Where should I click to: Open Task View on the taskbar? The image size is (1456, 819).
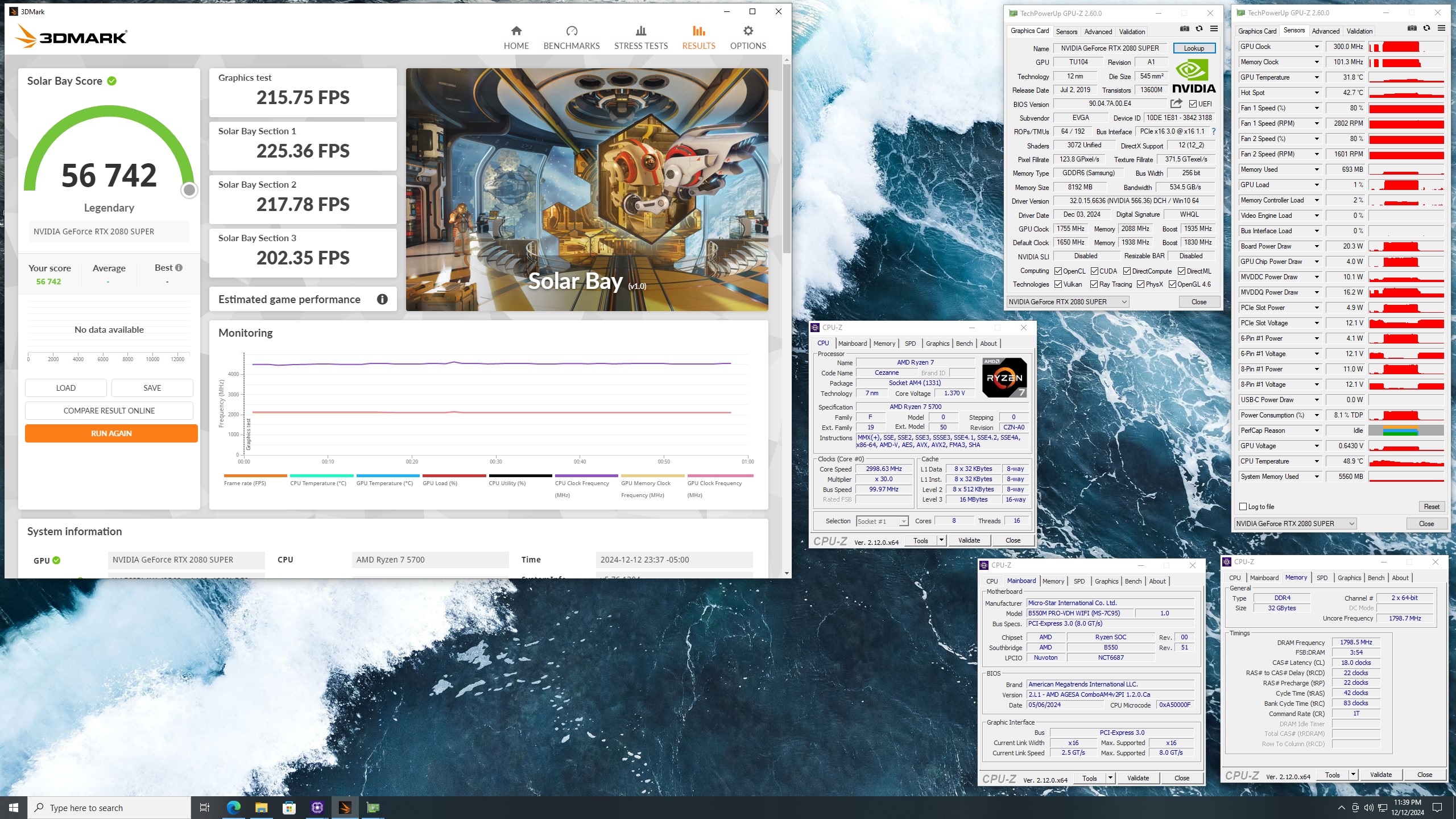205,808
